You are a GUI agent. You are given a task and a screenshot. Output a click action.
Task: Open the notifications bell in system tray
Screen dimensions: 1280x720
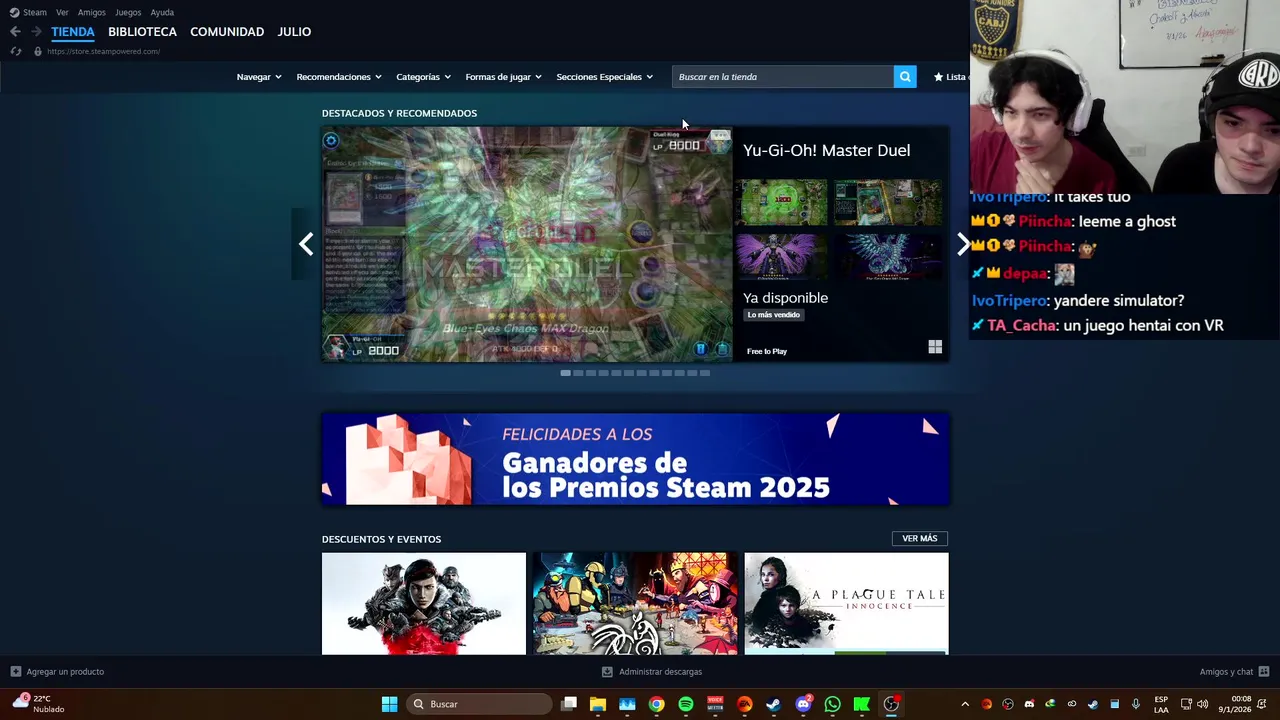pos(1262,704)
